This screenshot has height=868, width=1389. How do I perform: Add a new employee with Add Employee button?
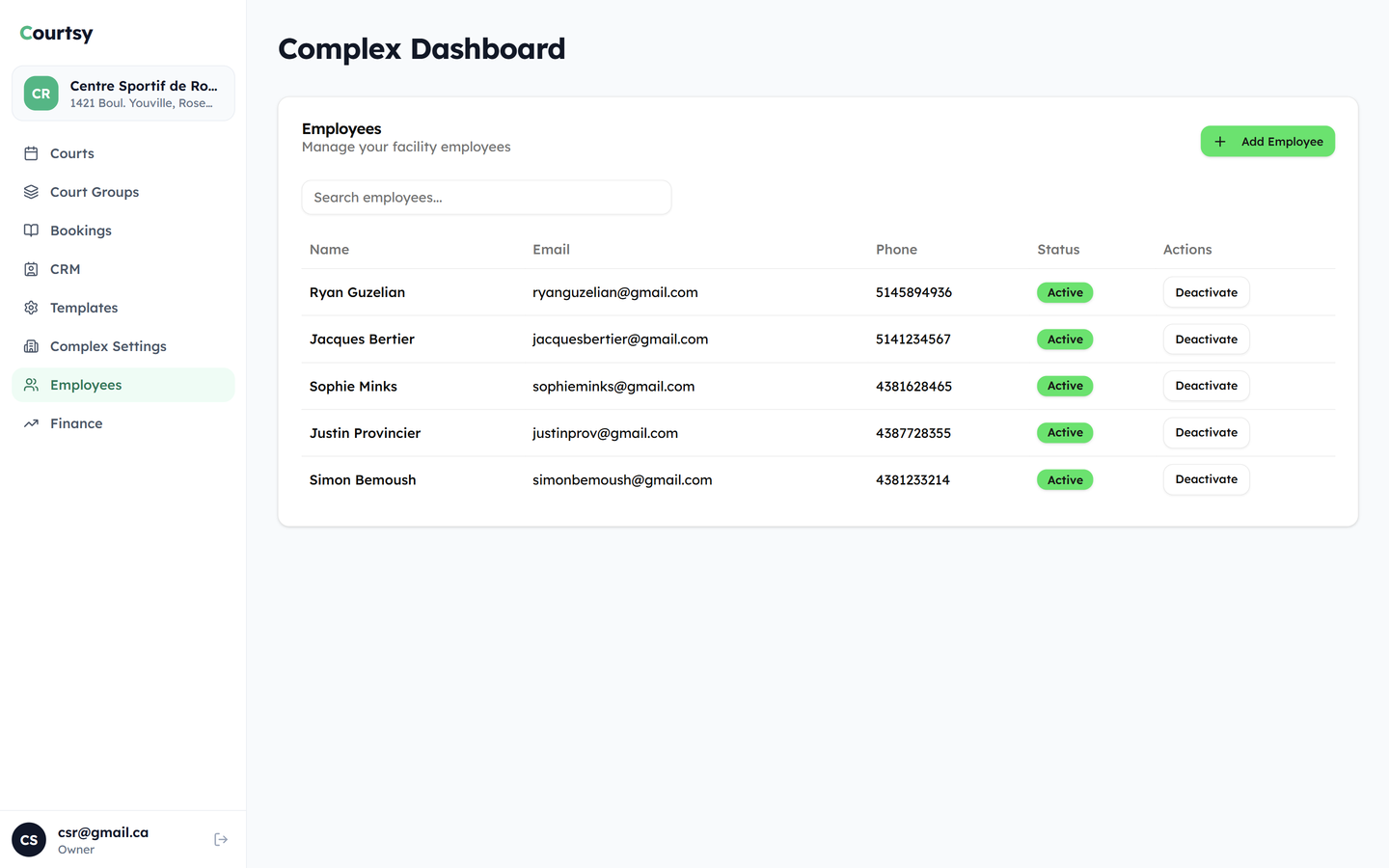[x=1267, y=142]
